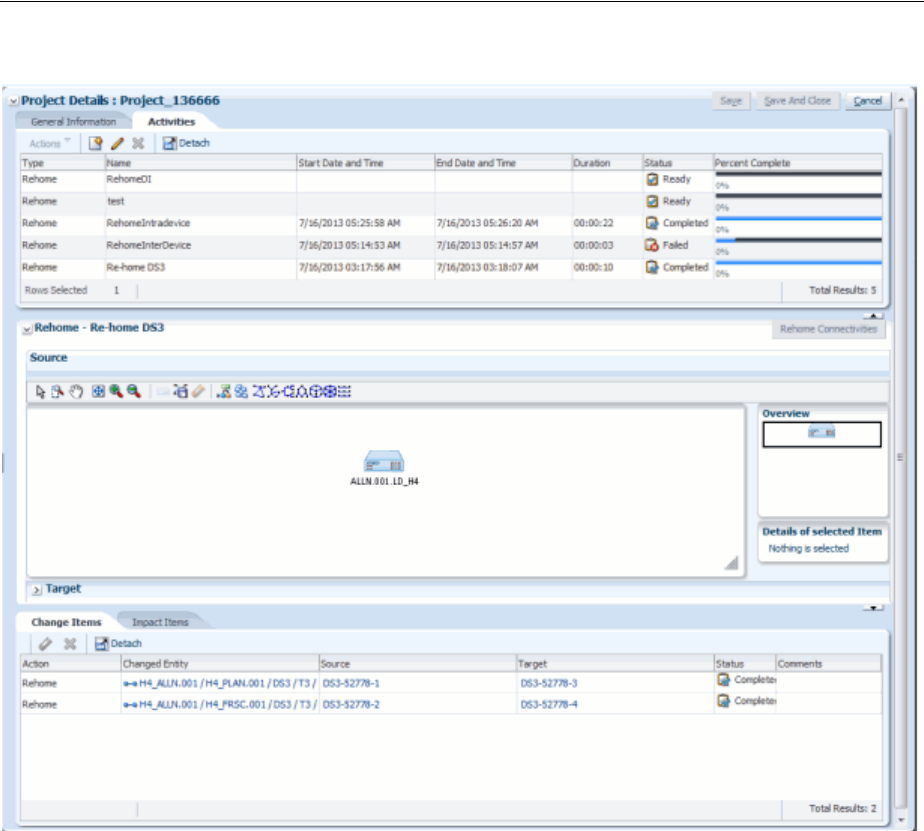Click the Completed status icon for RehomeIntradevice

click(652, 223)
